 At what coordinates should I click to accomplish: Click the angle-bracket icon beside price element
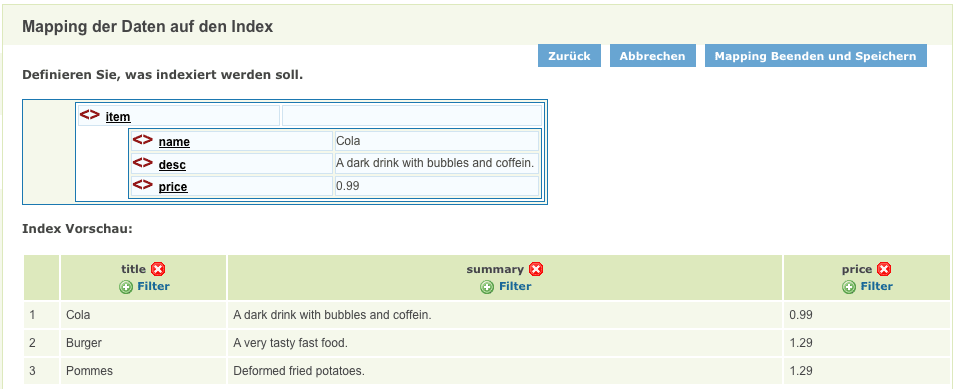click(x=143, y=185)
